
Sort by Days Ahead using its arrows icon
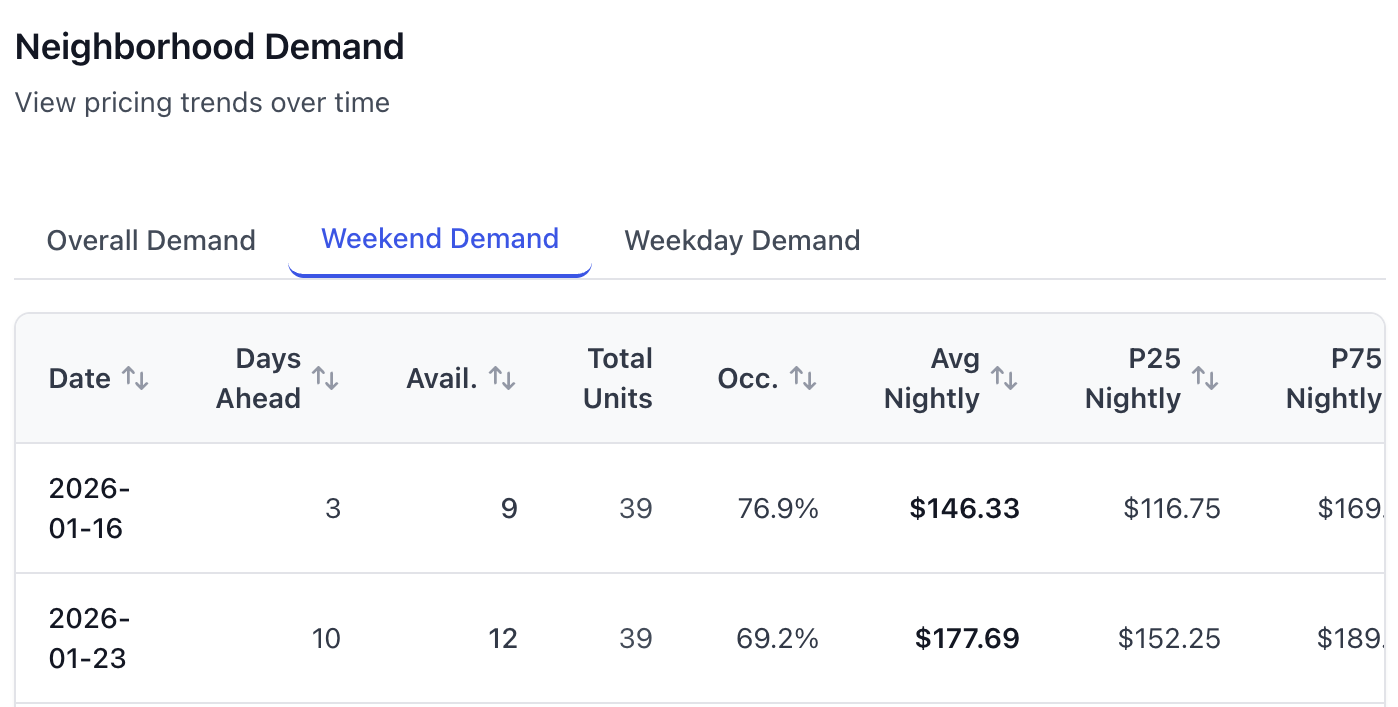(325, 378)
